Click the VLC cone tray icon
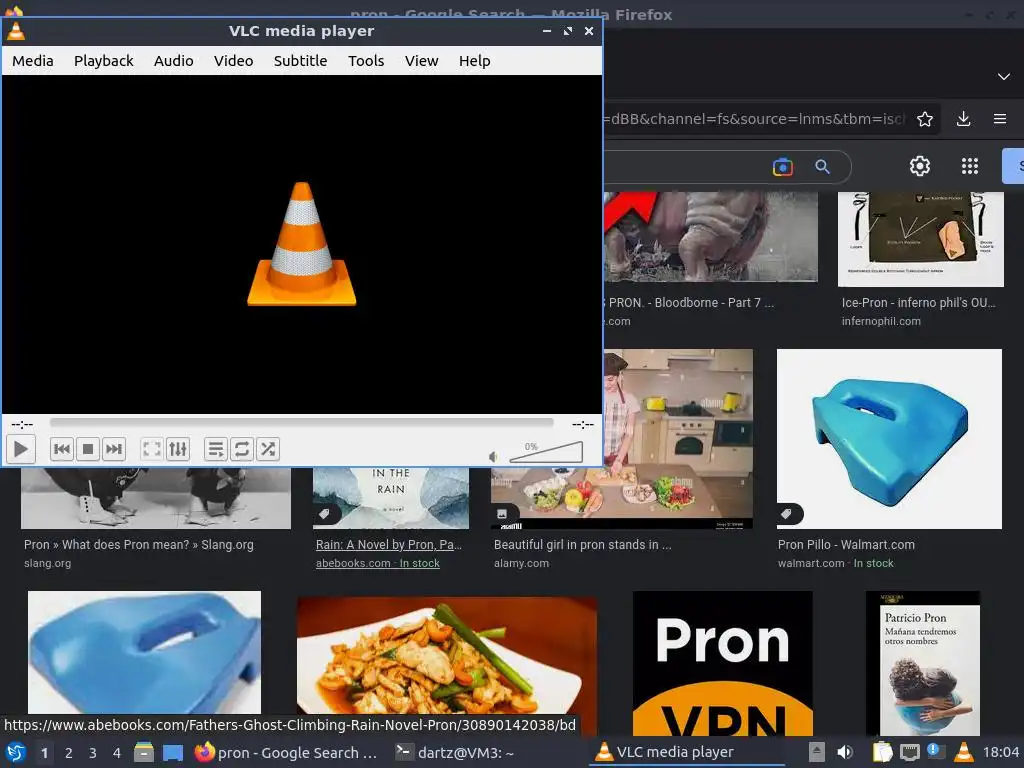This screenshot has width=1024, height=768. tap(964, 753)
